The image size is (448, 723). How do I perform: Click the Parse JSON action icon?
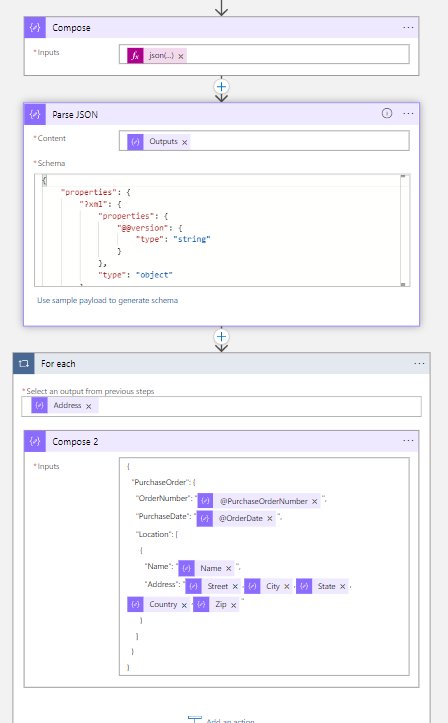pos(35,114)
